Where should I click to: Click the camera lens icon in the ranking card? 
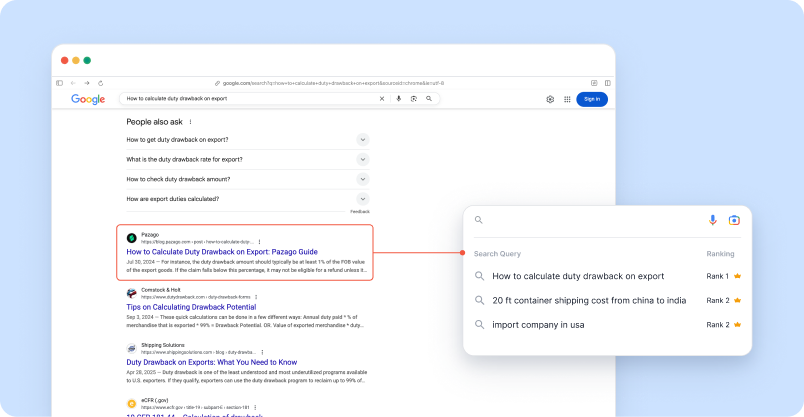click(x=734, y=220)
